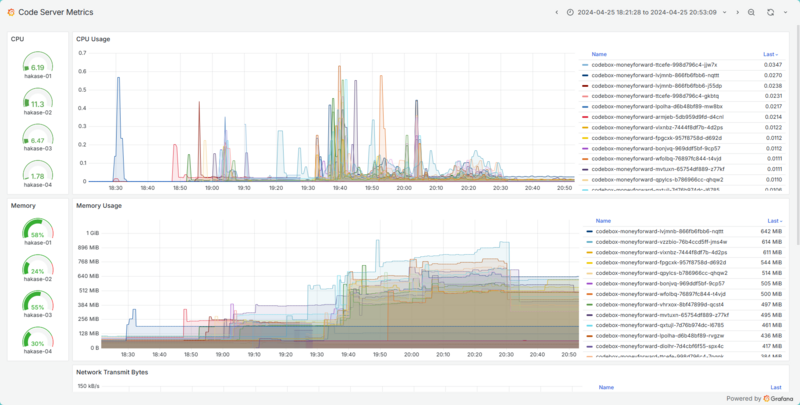The image size is (800, 405).
Task: Open the Memory Usage panel title menu
Action: (99, 206)
